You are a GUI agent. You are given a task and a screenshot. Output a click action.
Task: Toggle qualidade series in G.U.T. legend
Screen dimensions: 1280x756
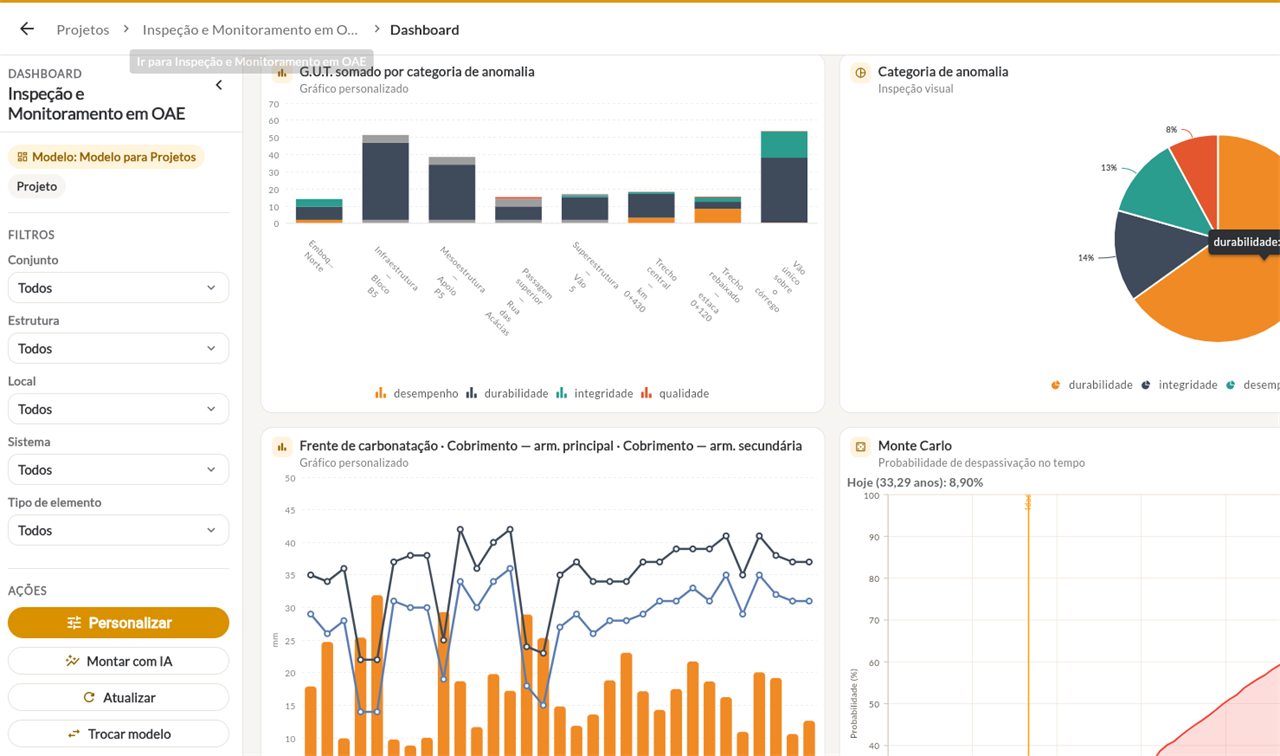coord(675,393)
